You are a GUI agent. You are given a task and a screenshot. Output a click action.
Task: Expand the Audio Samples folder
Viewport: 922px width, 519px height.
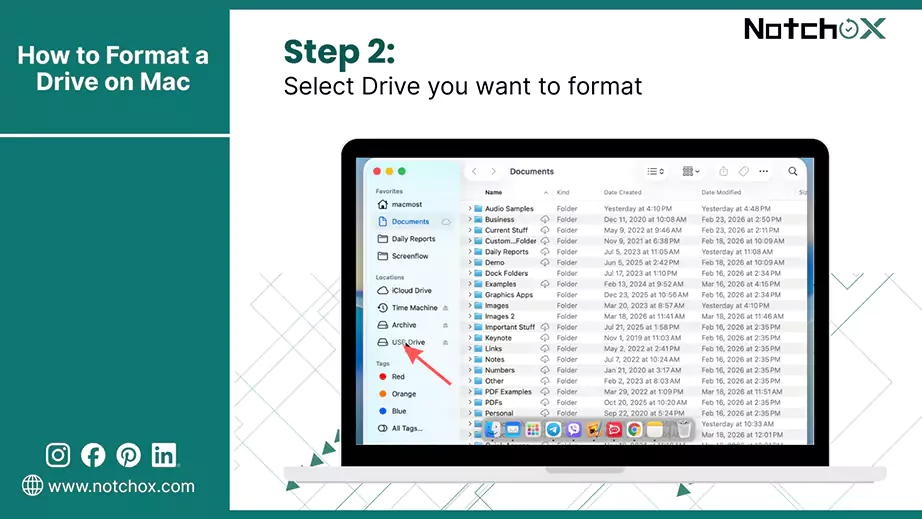470,209
